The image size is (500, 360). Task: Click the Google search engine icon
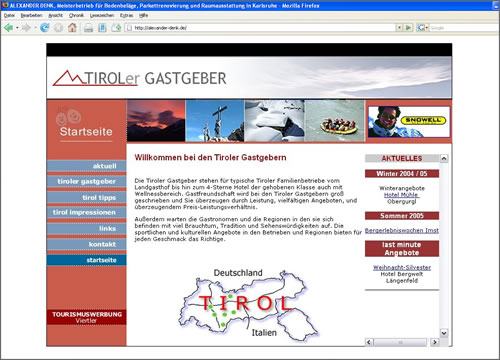[x=421, y=28]
